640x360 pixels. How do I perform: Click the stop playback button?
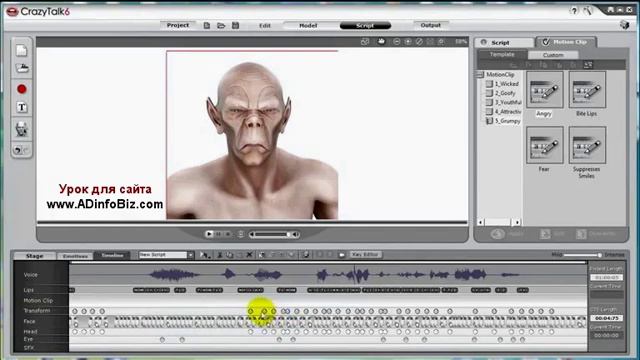click(x=228, y=234)
